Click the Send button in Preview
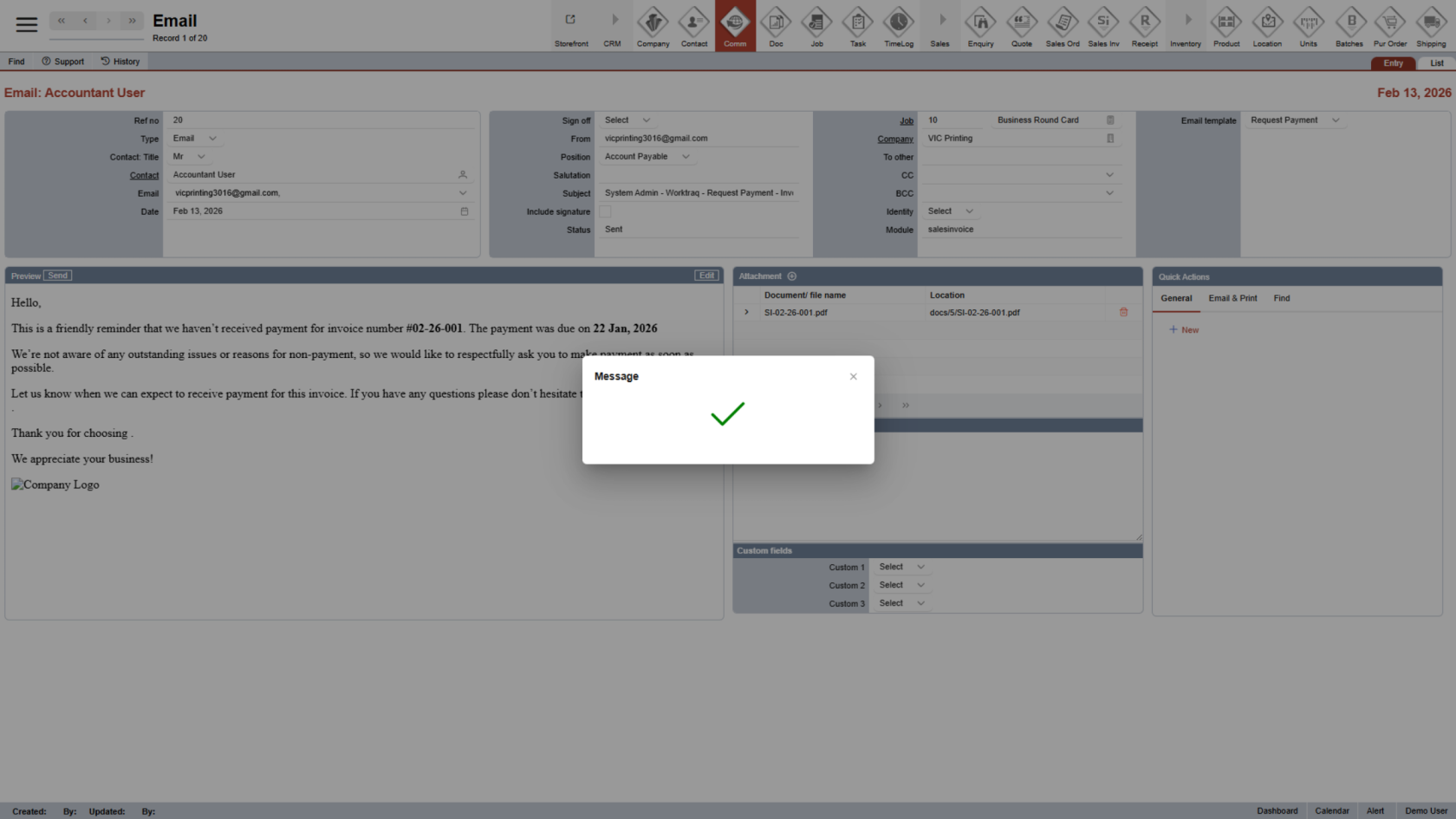The width and height of the screenshot is (1456, 819). (x=58, y=276)
